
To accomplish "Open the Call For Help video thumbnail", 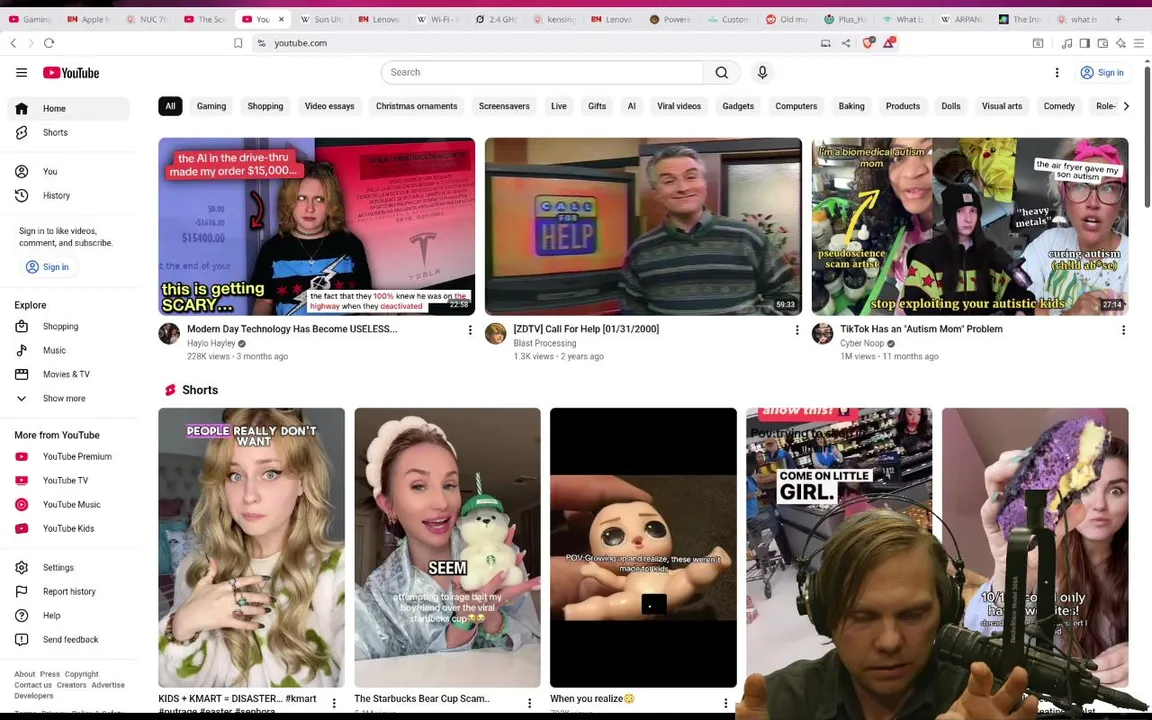I will click(x=643, y=227).
